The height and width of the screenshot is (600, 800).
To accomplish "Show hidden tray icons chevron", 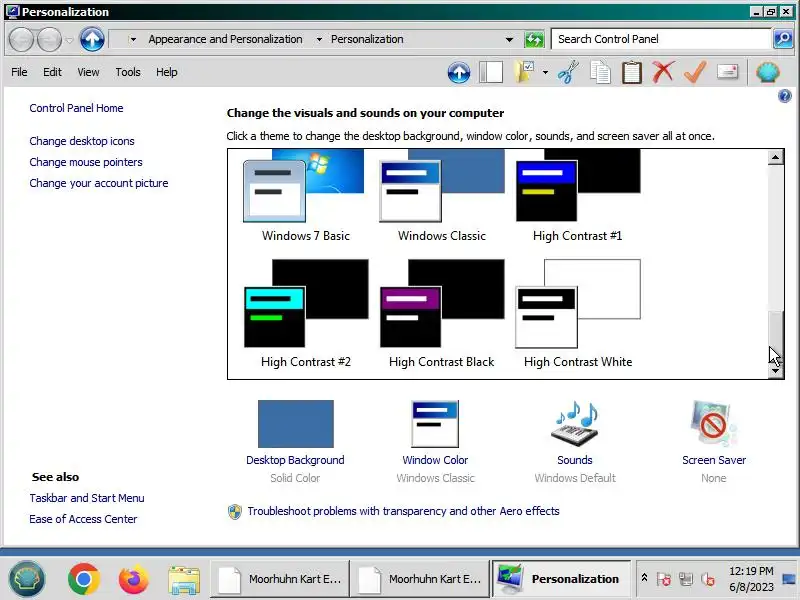I will (x=644, y=578).
